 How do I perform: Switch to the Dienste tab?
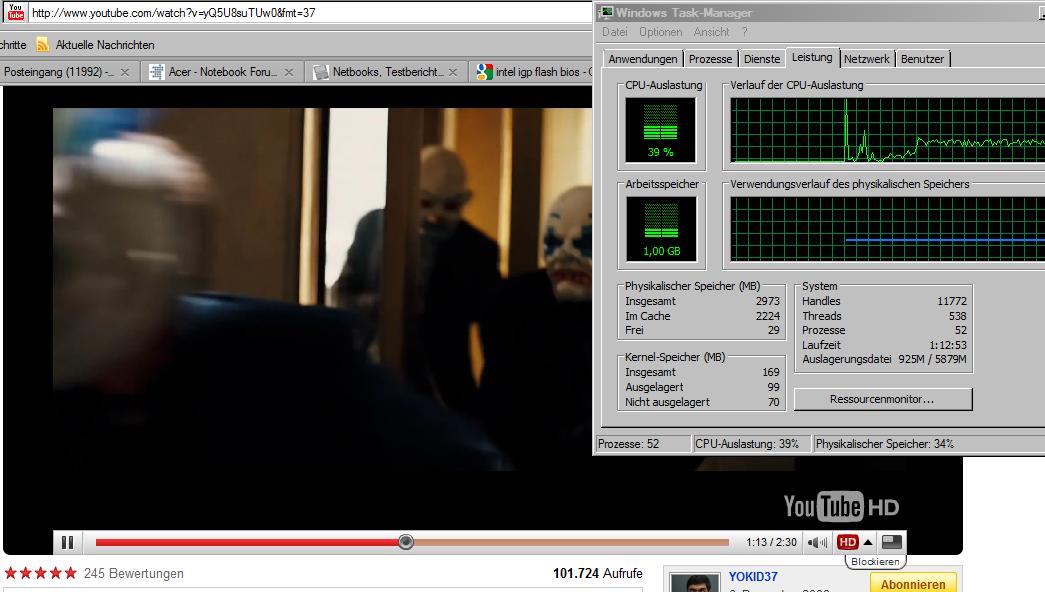tap(762, 59)
